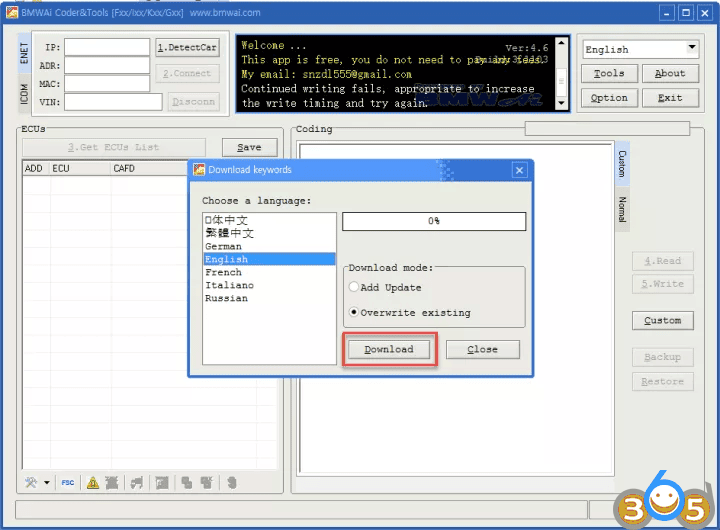Click the IP input field
Viewport: 720px width, 530px height.
pos(107,47)
